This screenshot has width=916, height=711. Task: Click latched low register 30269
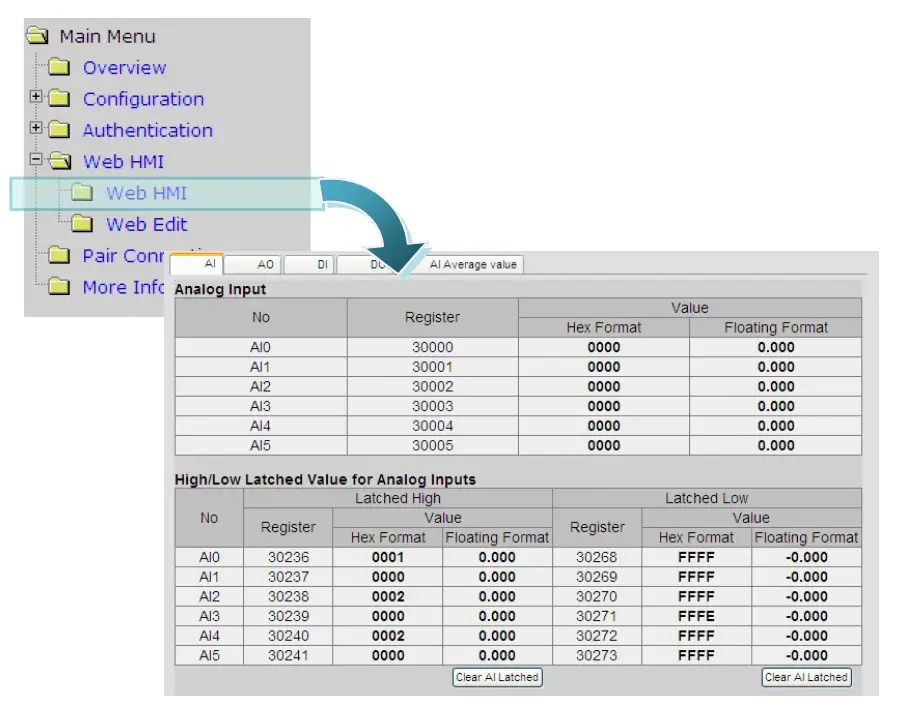point(596,577)
